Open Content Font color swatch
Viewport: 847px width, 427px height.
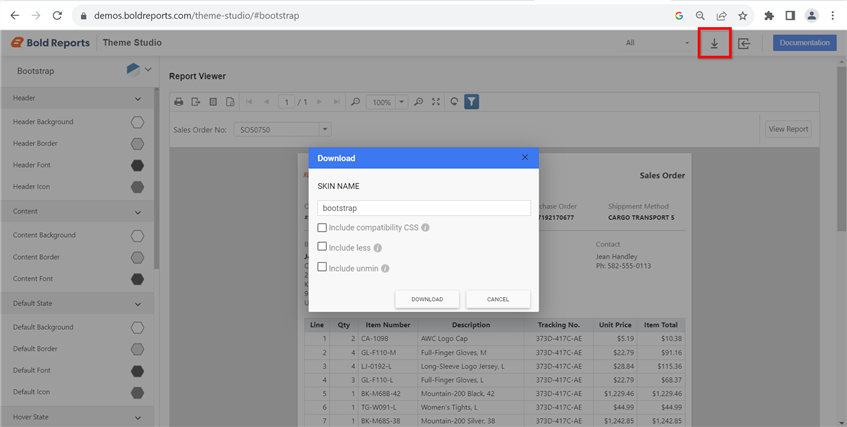pos(137,279)
